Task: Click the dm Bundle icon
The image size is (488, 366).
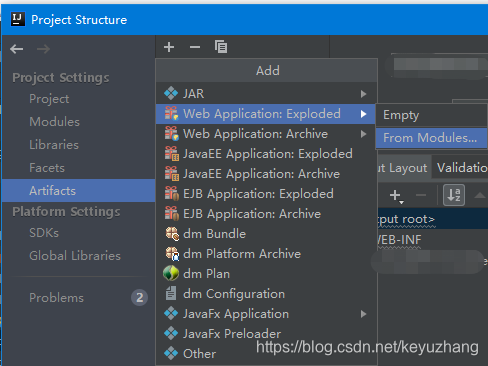Action: [172, 234]
